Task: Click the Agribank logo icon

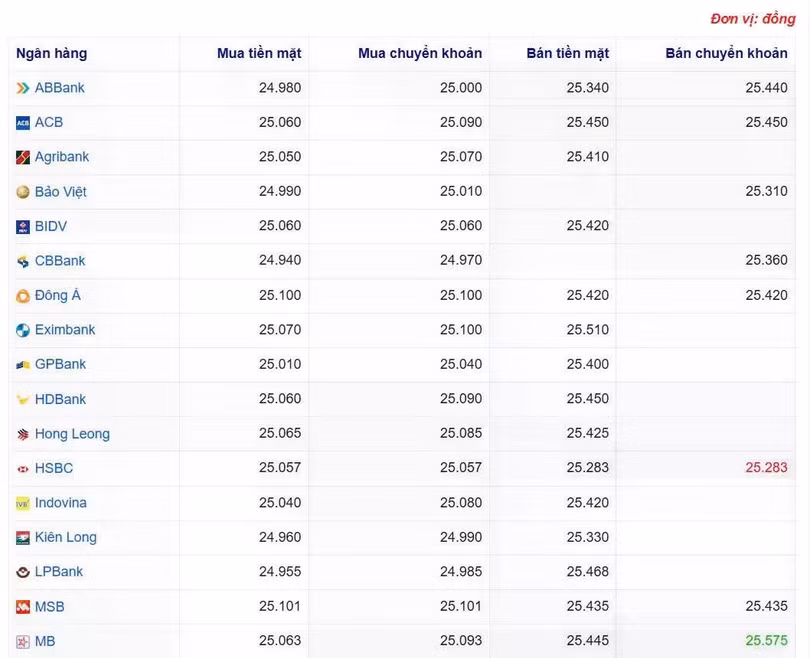Action: pos(23,157)
